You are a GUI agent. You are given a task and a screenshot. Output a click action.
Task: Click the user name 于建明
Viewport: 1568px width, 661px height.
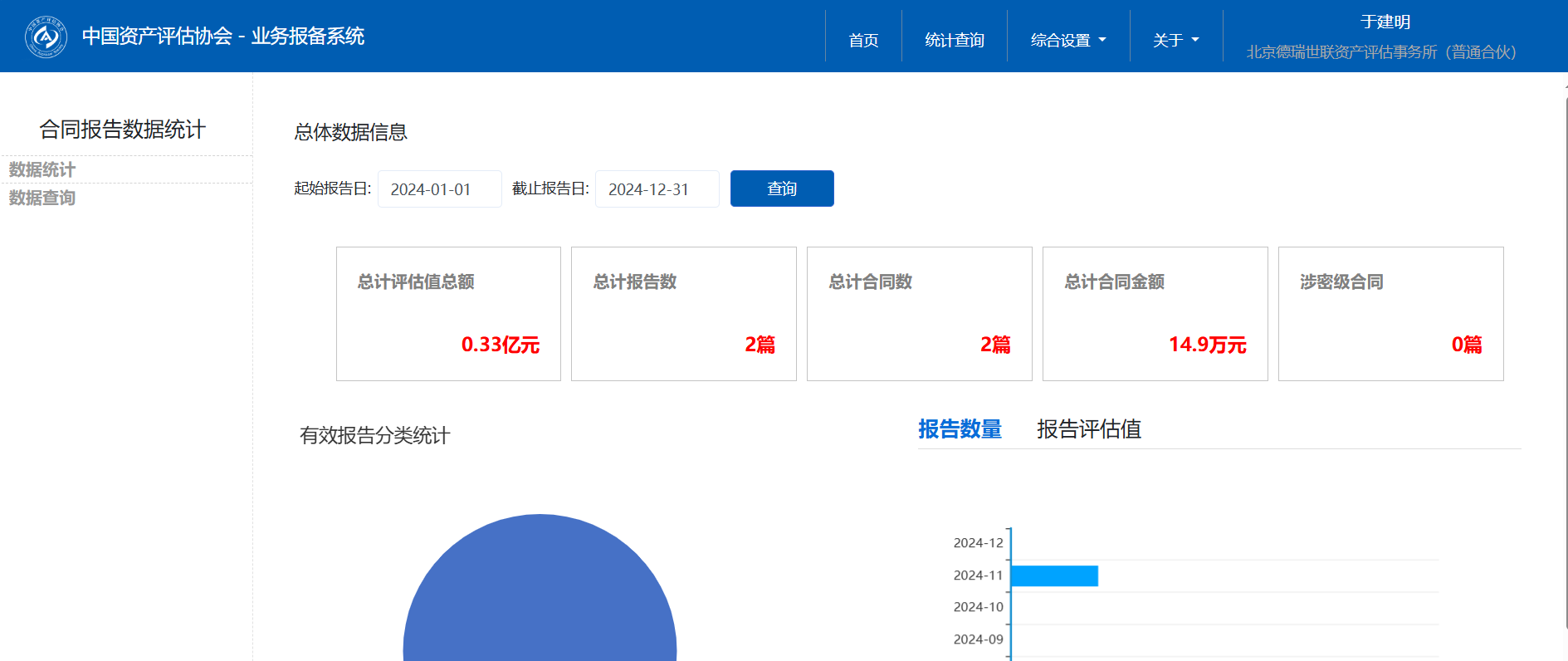pos(1385,22)
